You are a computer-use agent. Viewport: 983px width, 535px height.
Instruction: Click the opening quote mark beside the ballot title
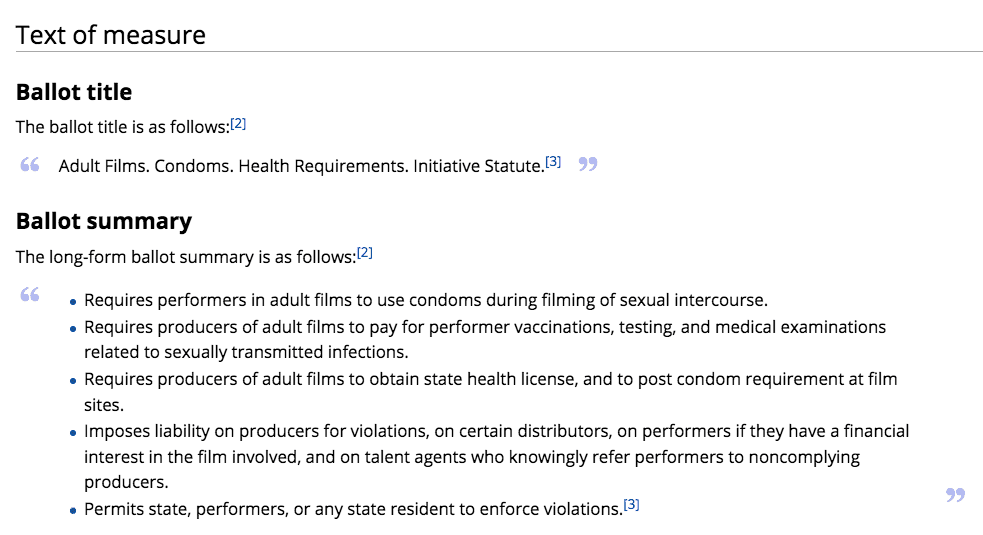click(29, 165)
